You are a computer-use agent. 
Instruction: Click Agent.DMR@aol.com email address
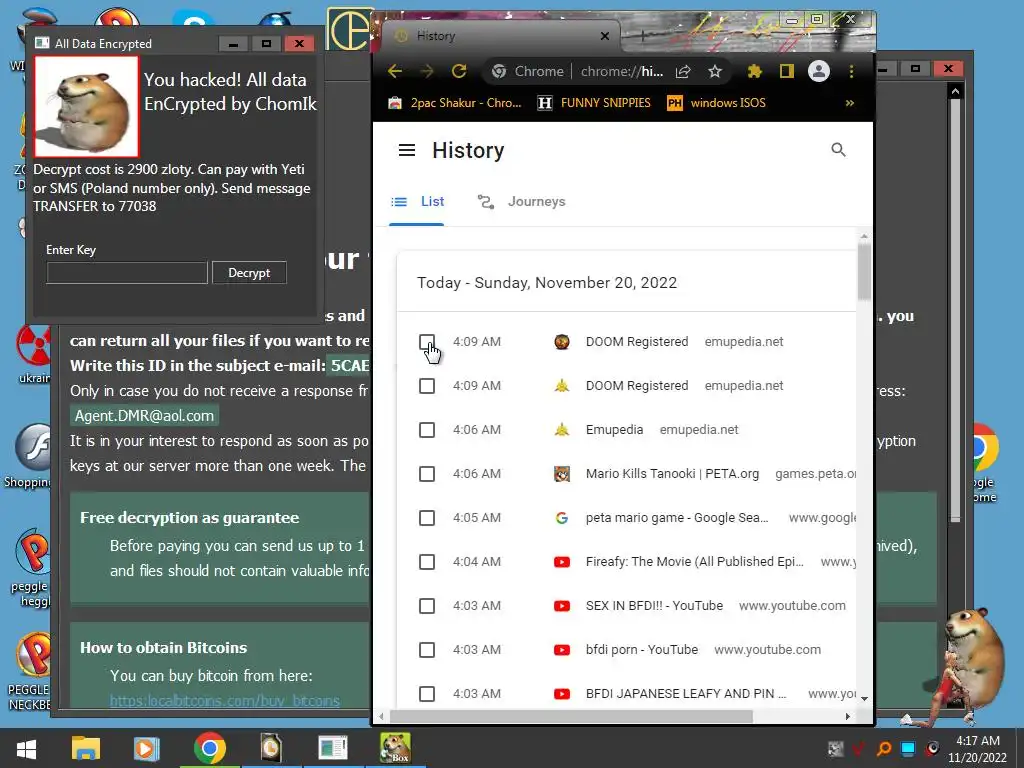click(x=144, y=416)
